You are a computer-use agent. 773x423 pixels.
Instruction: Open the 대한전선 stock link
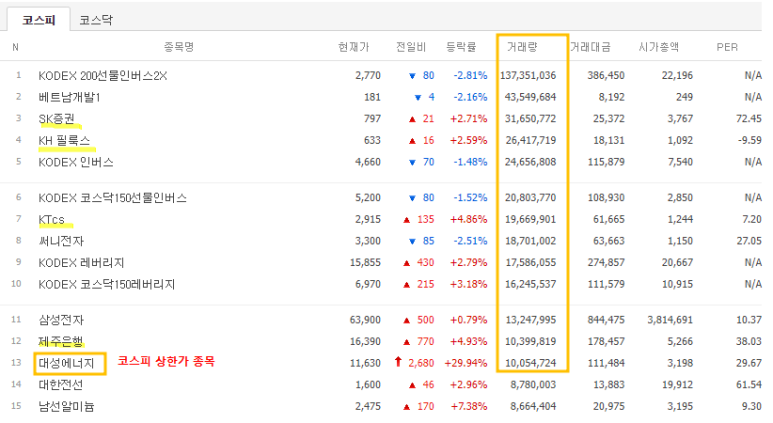pyautogui.click(x=61, y=385)
